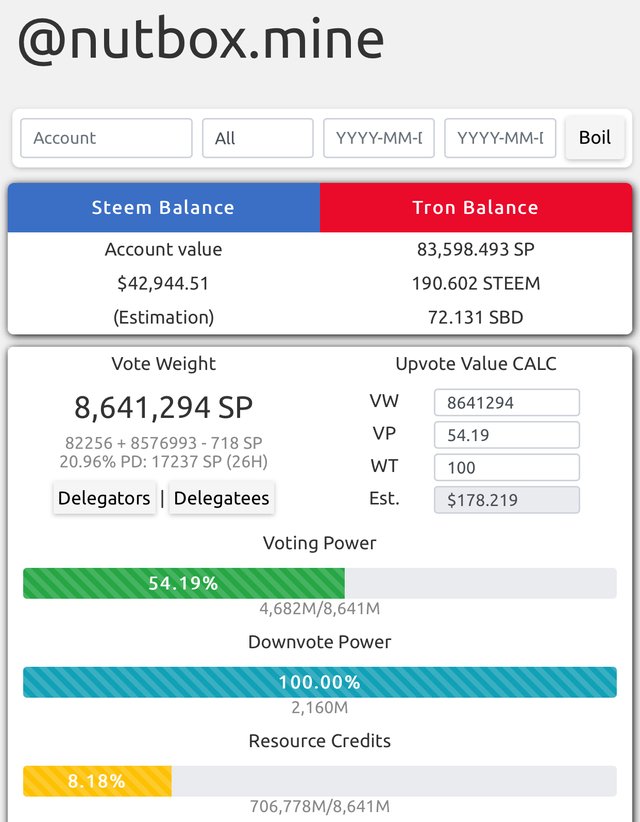Click the (Estimation) label
The width and height of the screenshot is (640, 822).
(x=164, y=318)
